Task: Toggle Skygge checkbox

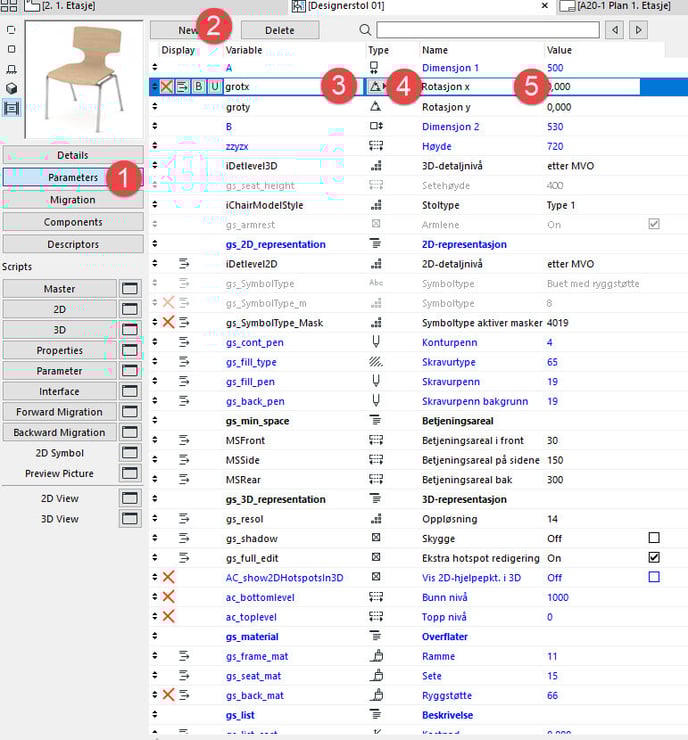Action: tap(654, 538)
